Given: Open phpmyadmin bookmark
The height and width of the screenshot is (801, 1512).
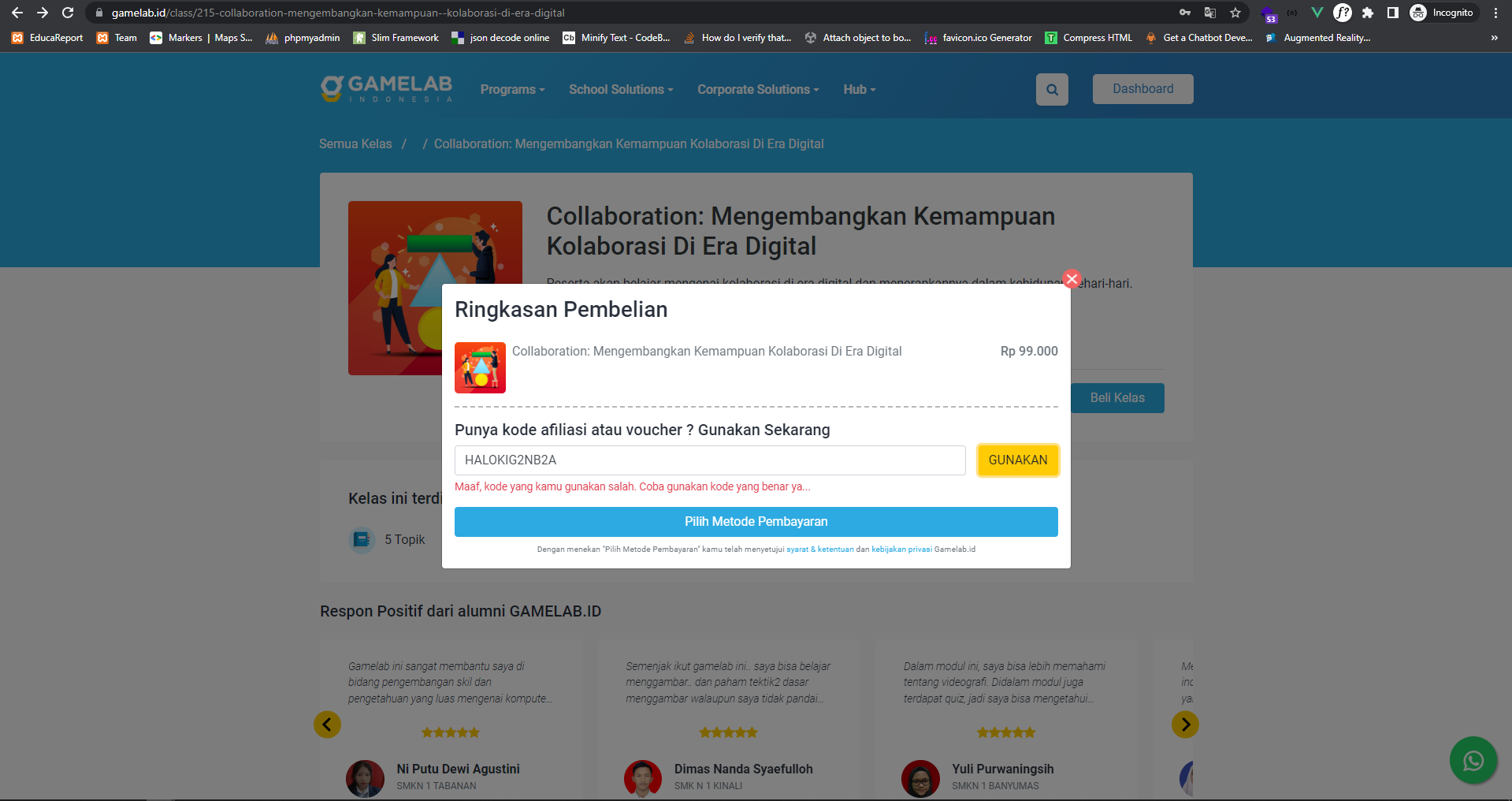Looking at the screenshot, I should click(x=303, y=38).
